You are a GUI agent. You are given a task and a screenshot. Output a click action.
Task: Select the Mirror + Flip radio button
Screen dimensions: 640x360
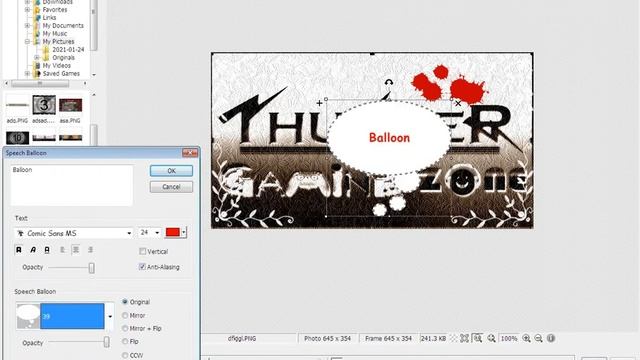[x=125, y=328]
